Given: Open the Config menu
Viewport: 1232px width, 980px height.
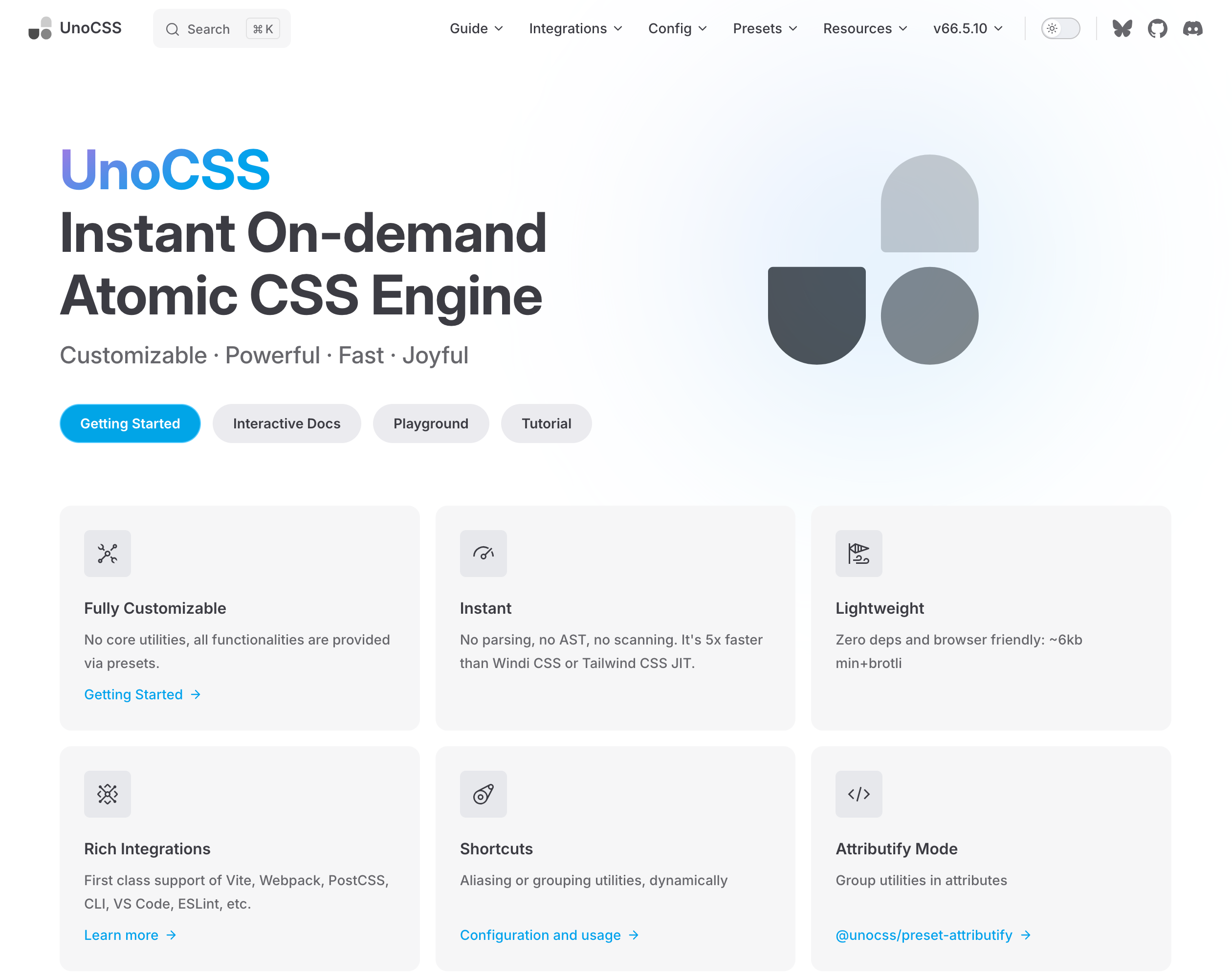Looking at the screenshot, I should pyautogui.click(x=677, y=28).
